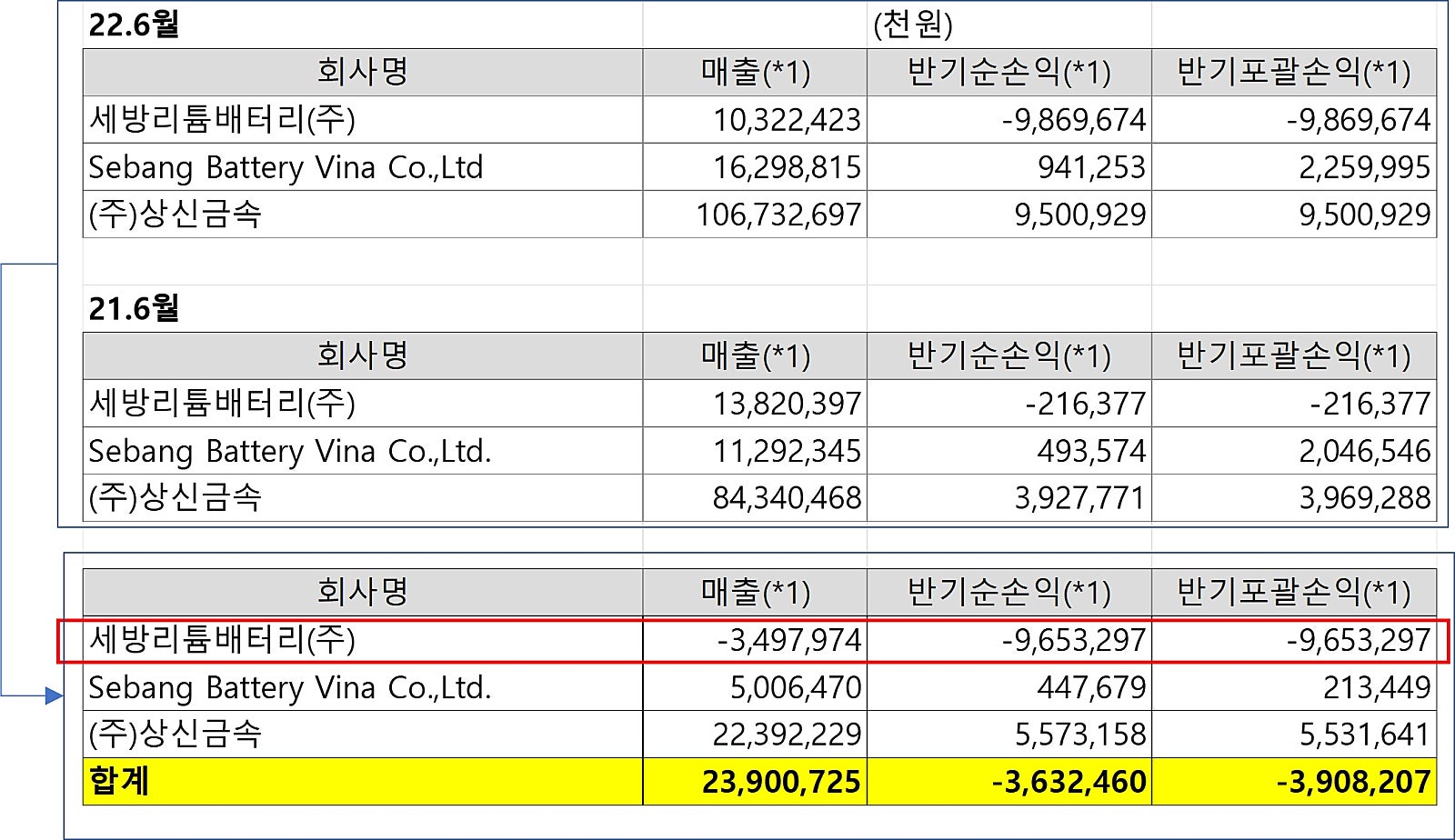Screen dimensions: 1455x840
Task: Select 세방리튬배터리(주) in the 합계 table
Action: click(x=363, y=640)
